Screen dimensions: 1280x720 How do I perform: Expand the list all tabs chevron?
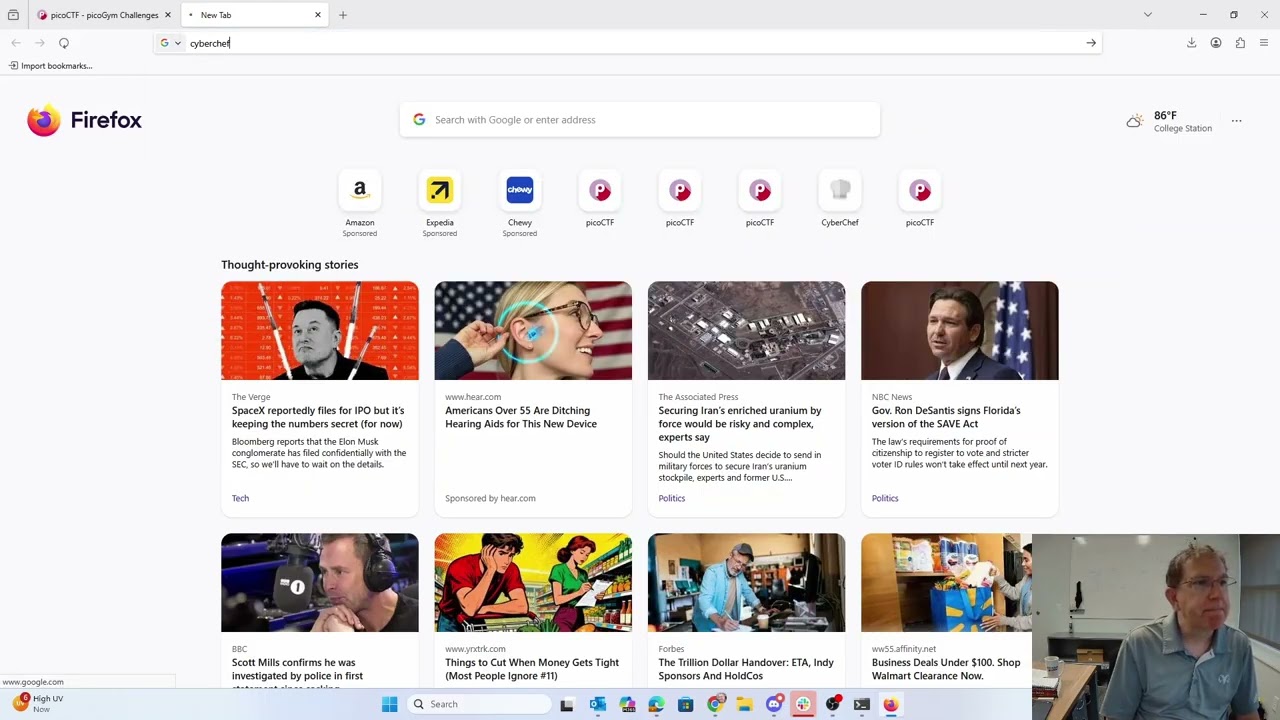[x=1148, y=15]
